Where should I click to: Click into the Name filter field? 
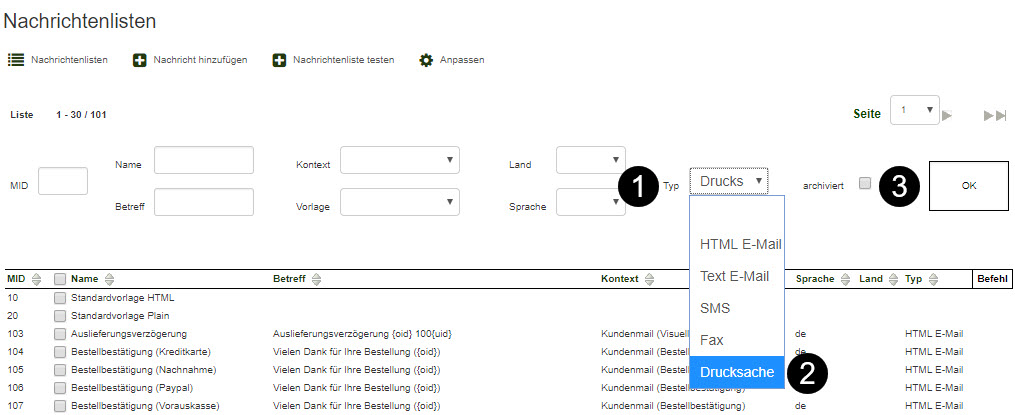click(204, 160)
